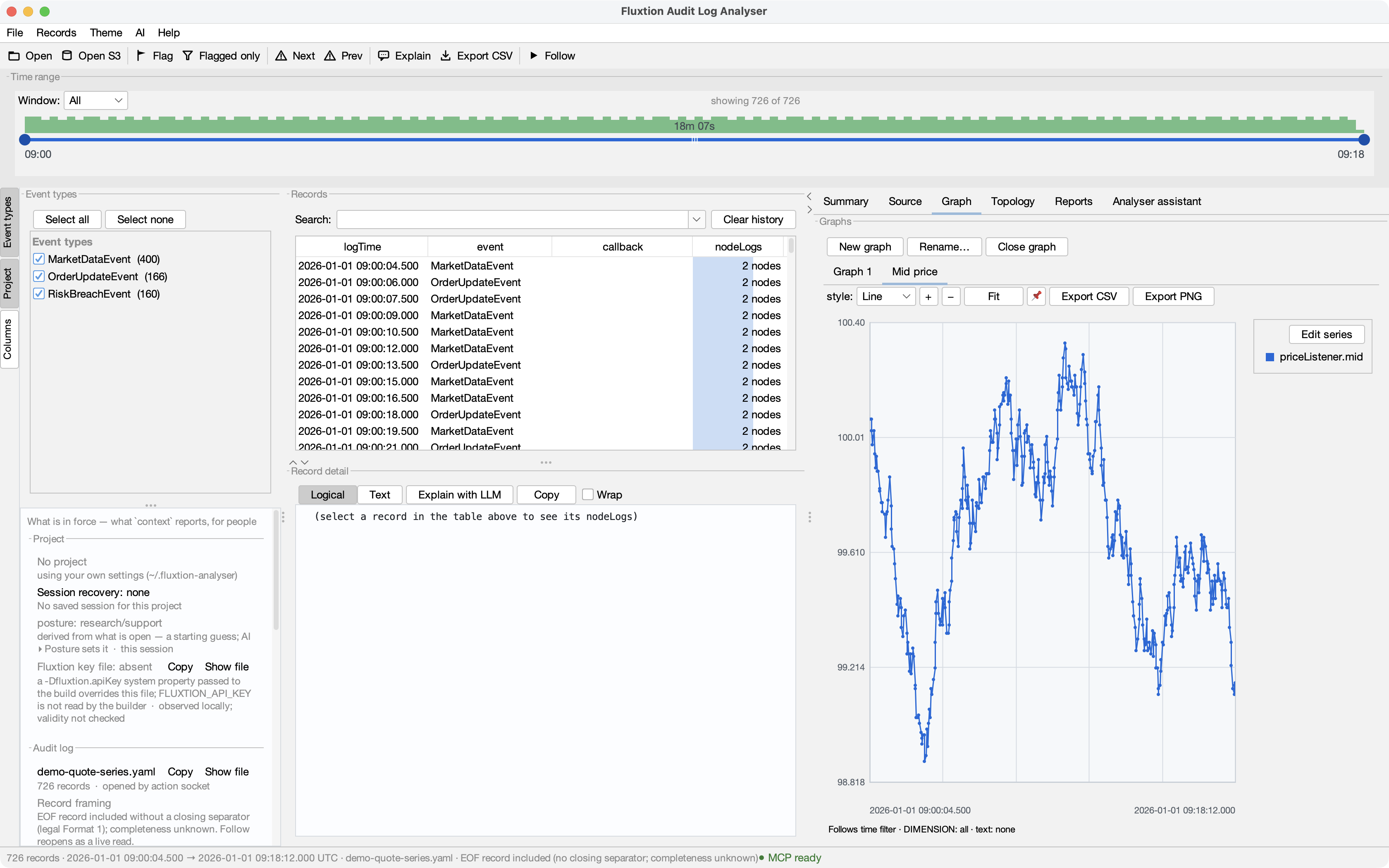This screenshot has width=1389, height=868.
Task: Switch to the Reports tab
Action: tap(1073, 202)
